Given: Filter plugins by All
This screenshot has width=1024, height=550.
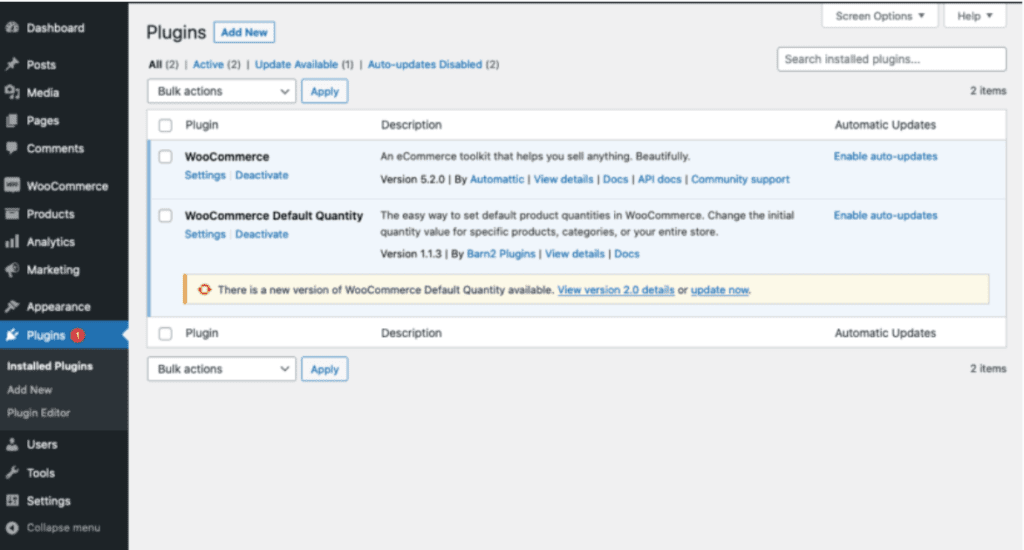Looking at the screenshot, I should coord(155,64).
